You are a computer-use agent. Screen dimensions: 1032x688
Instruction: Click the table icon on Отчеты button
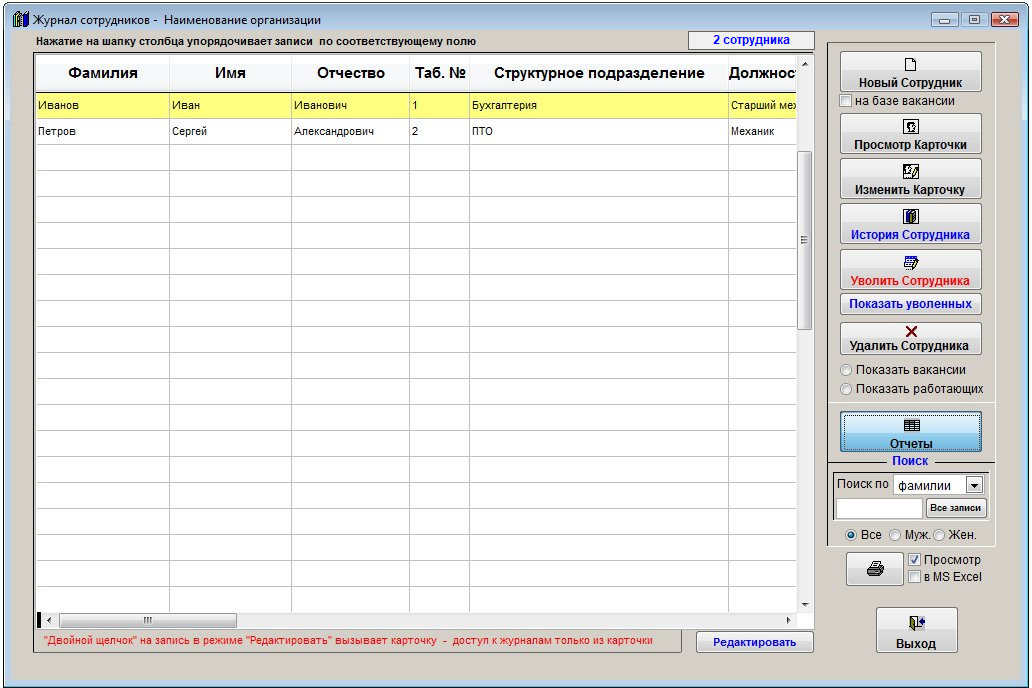pyautogui.click(x=911, y=425)
